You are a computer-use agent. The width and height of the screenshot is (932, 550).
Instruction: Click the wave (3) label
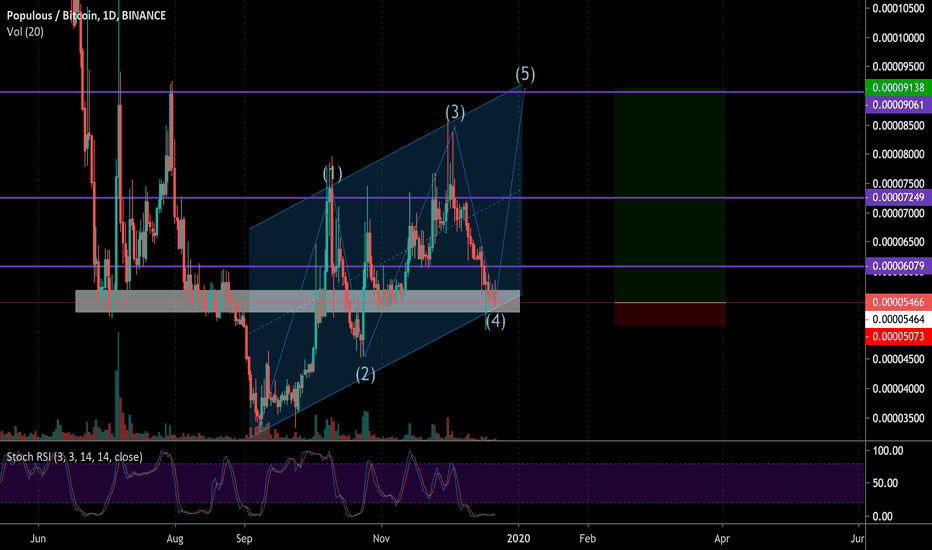click(455, 112)
